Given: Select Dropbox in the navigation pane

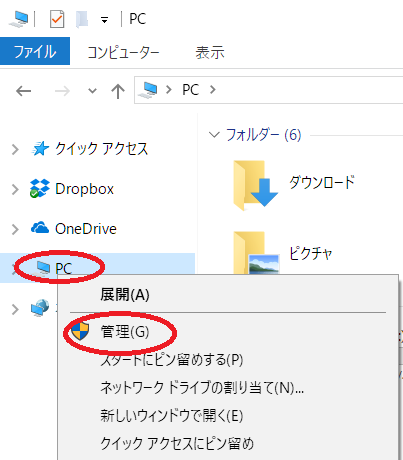Looking at the screenshot, I should (x=84, y=189).
